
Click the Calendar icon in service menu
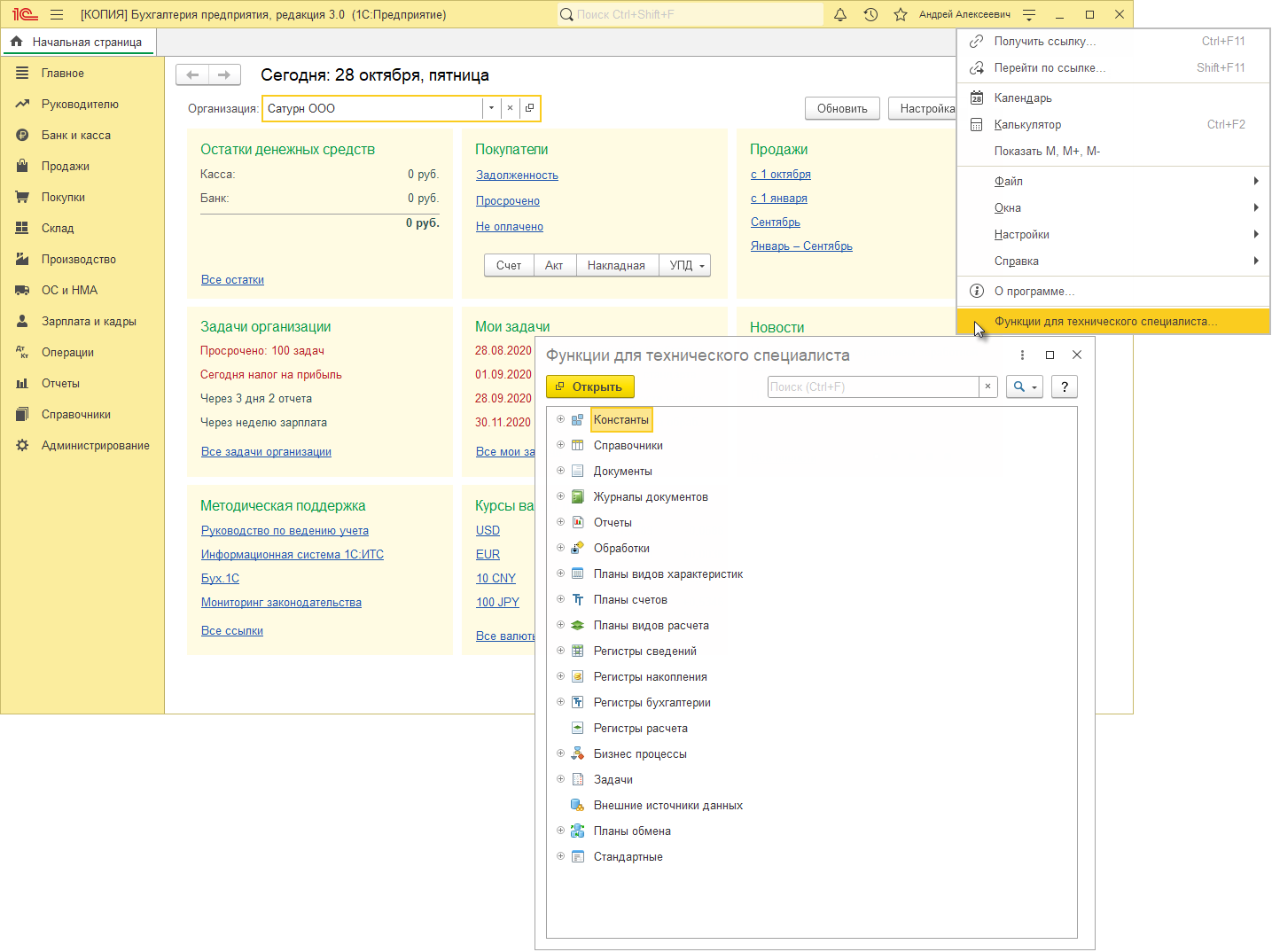976,98
